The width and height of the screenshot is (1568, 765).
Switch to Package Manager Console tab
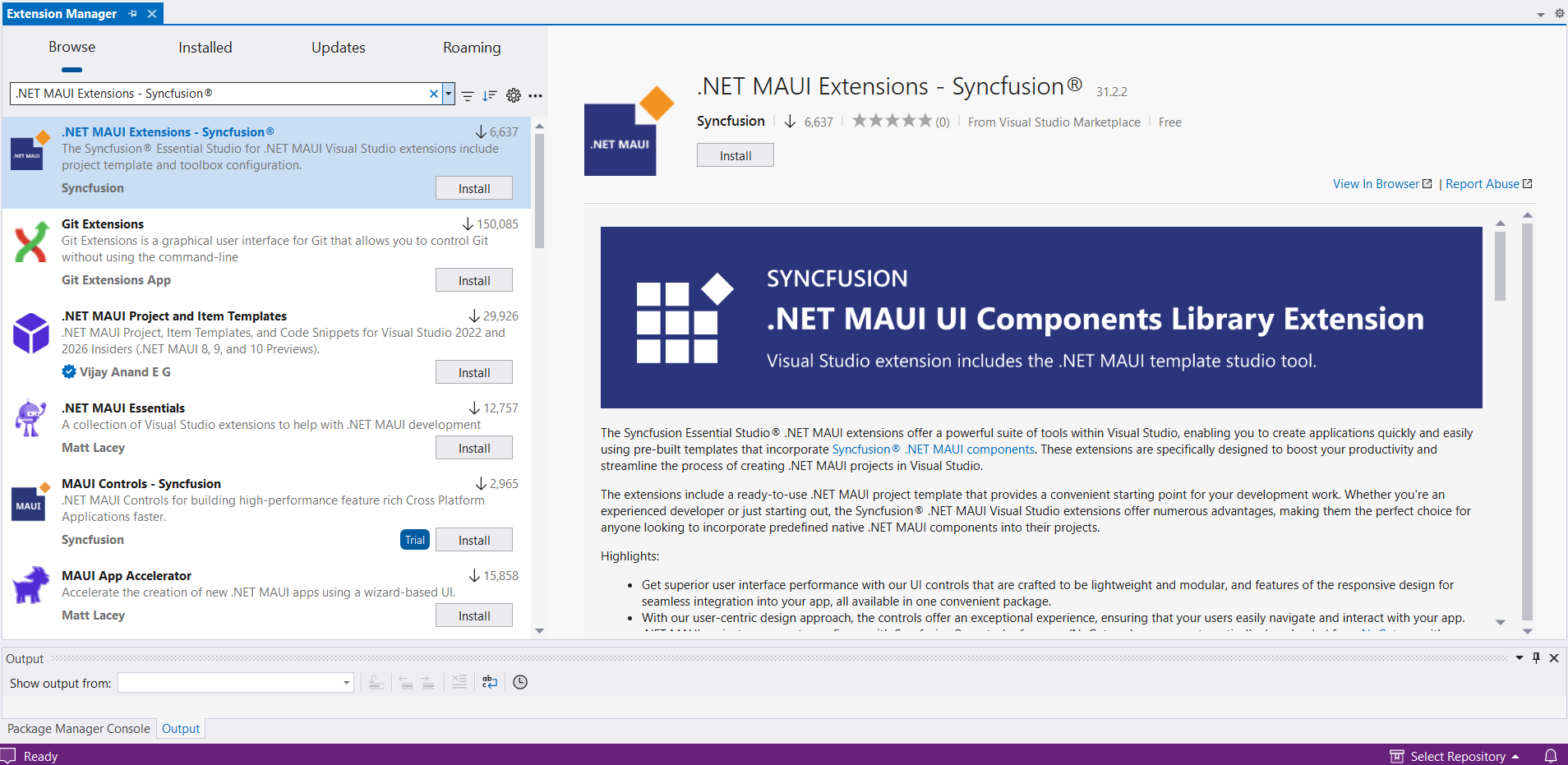(79, 729)
